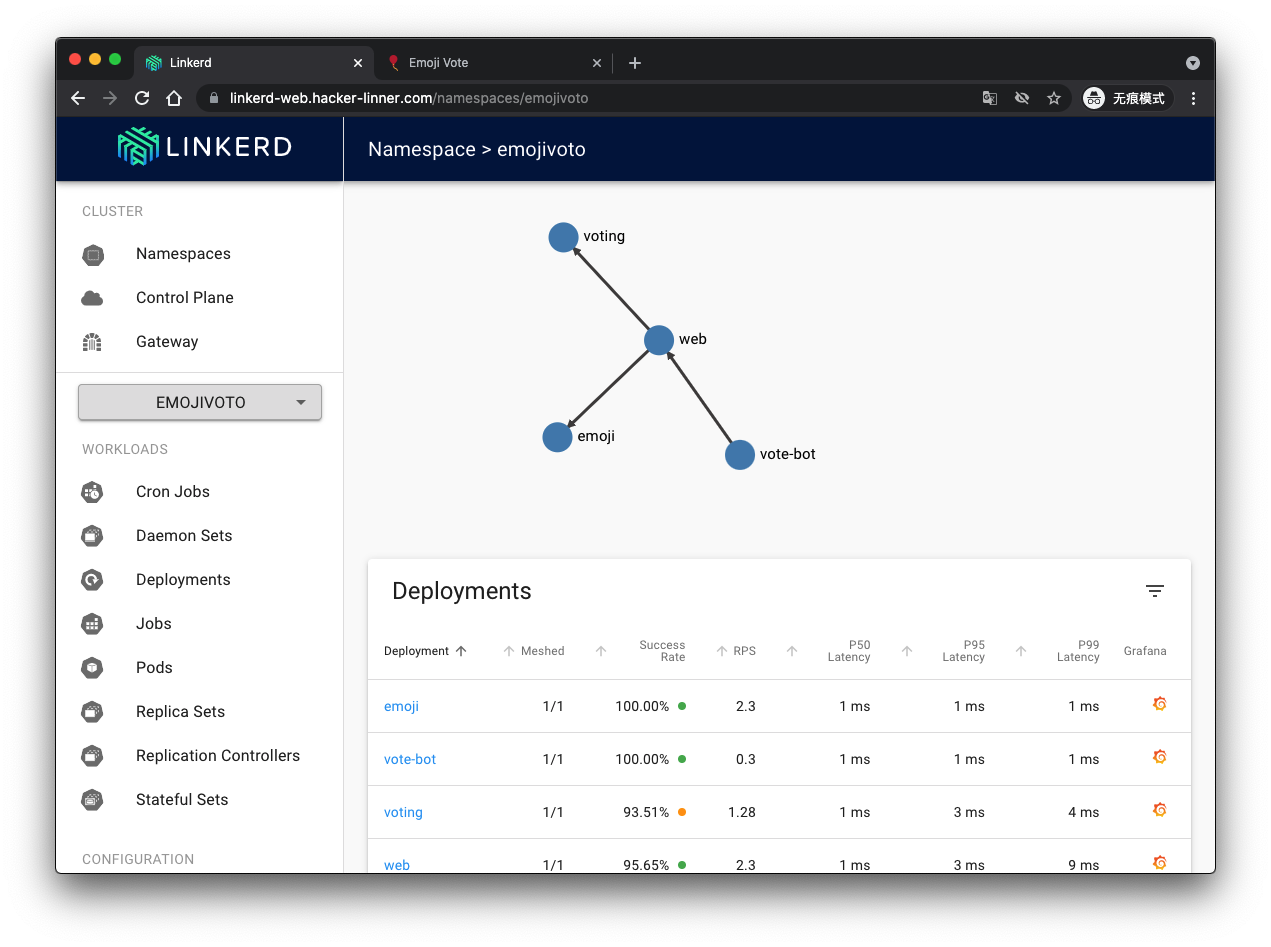Screen dimensions: 1271x947
Task: Open Grafana dashboard for voting row
Action: pyautogui.click(x=1160, y=810)
